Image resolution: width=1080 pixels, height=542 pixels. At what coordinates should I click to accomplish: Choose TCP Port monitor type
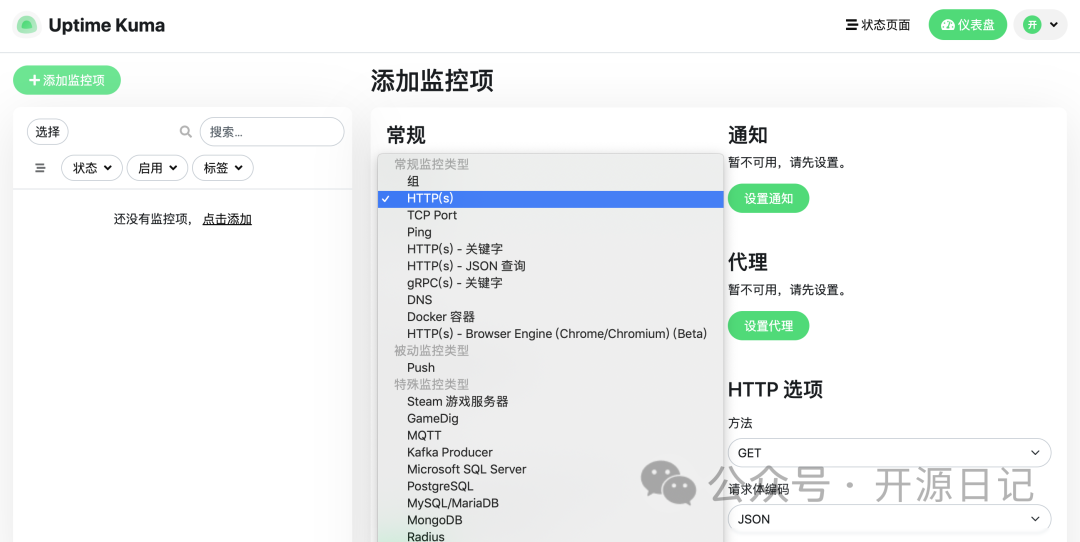tap(551, 216)
